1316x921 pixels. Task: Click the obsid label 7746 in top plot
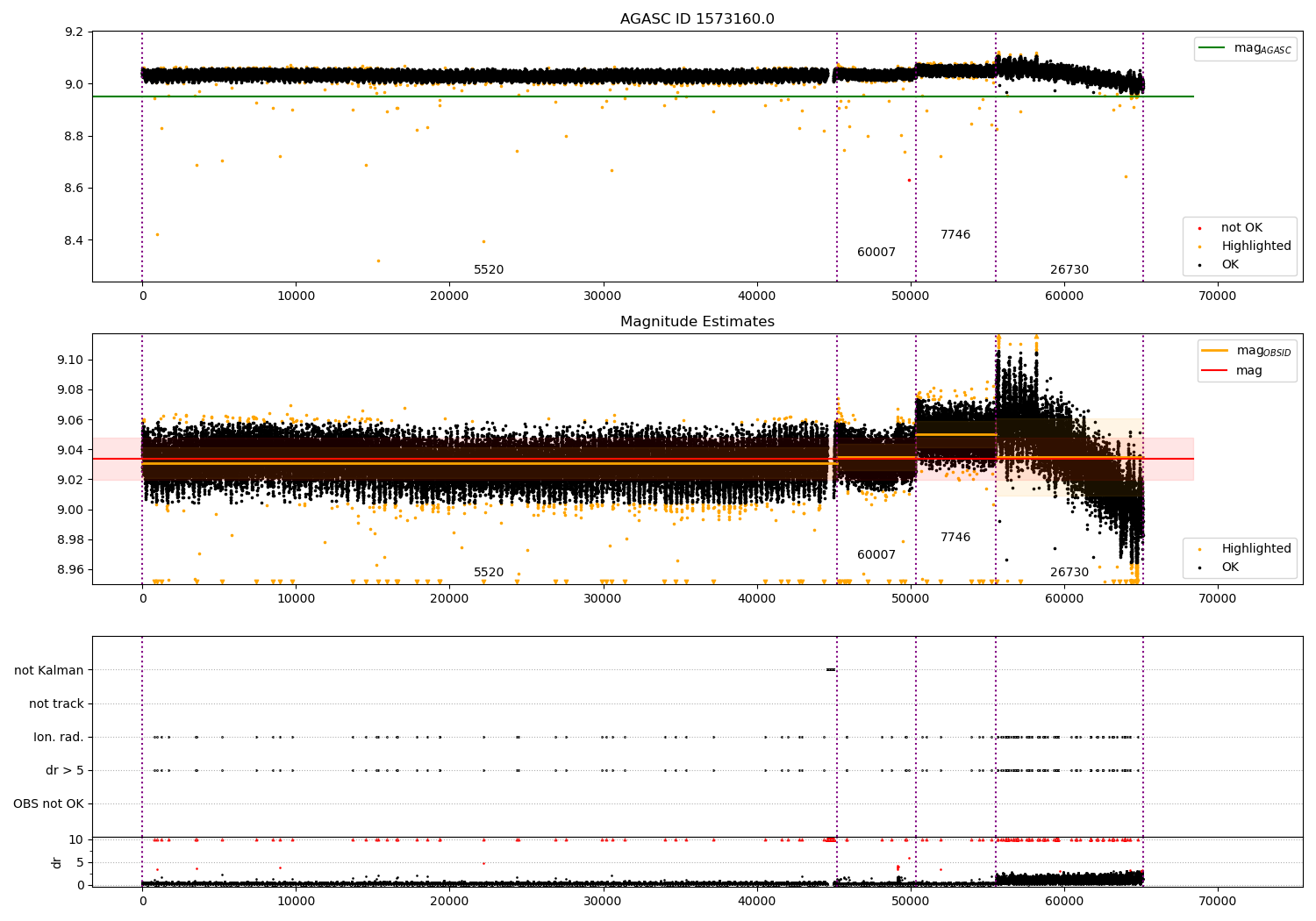[x=955, y=235]
